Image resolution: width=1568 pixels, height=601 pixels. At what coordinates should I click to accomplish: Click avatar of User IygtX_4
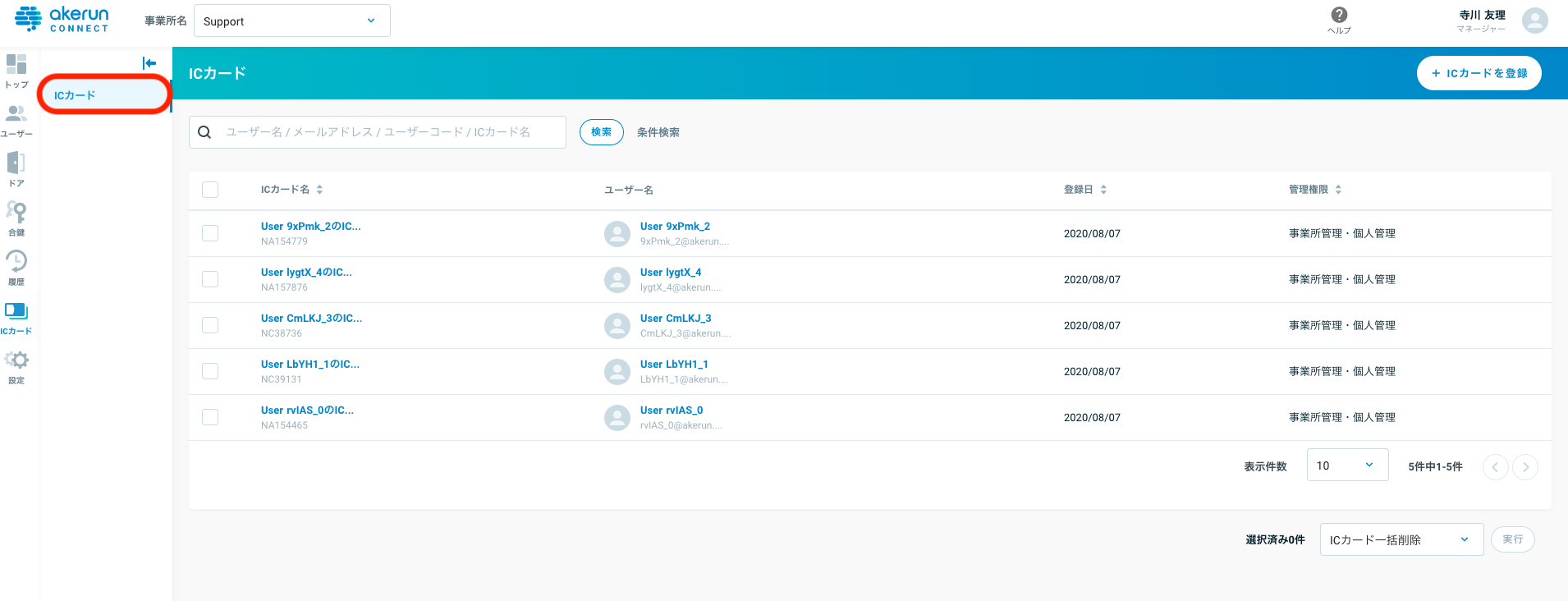(x=617, y=280)
